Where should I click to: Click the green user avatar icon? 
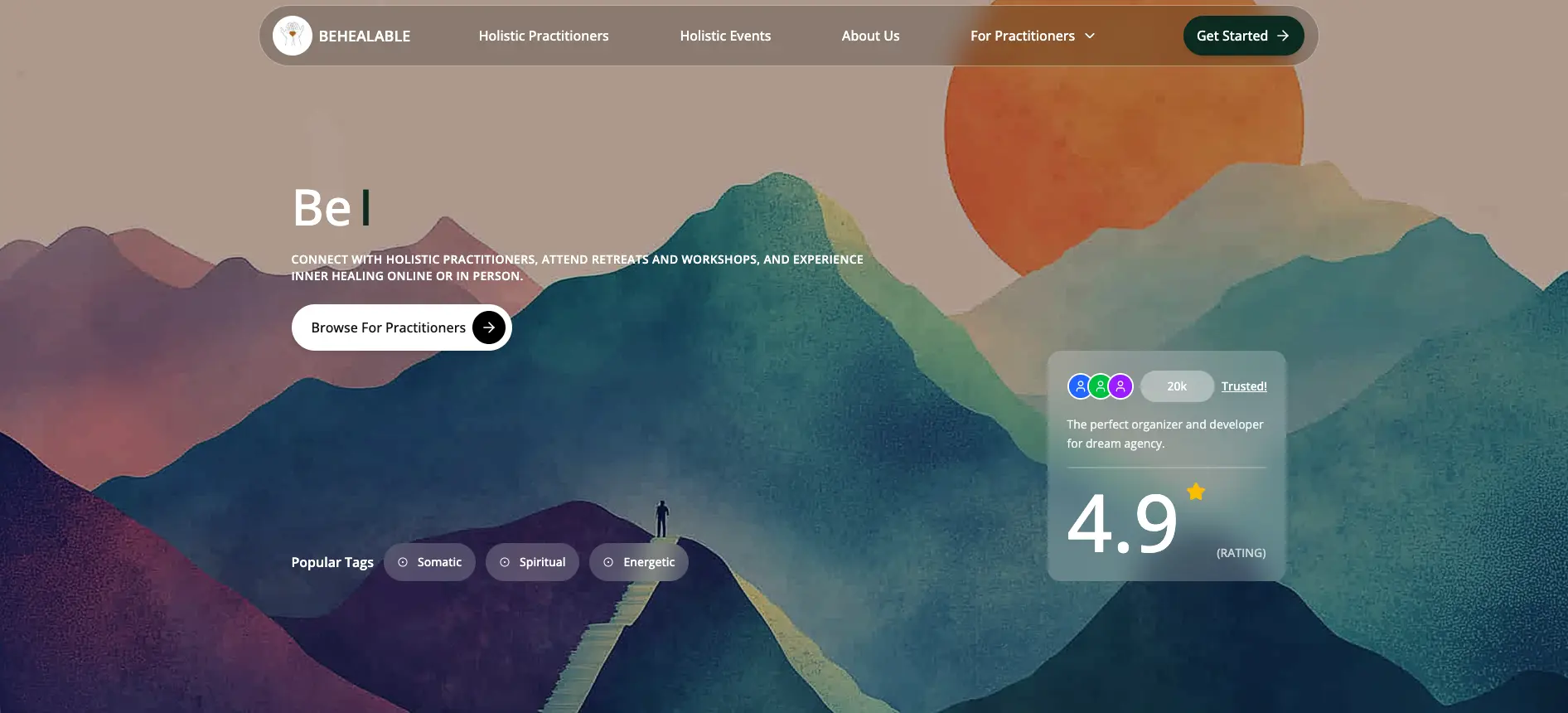click(x=1100, y=386)
